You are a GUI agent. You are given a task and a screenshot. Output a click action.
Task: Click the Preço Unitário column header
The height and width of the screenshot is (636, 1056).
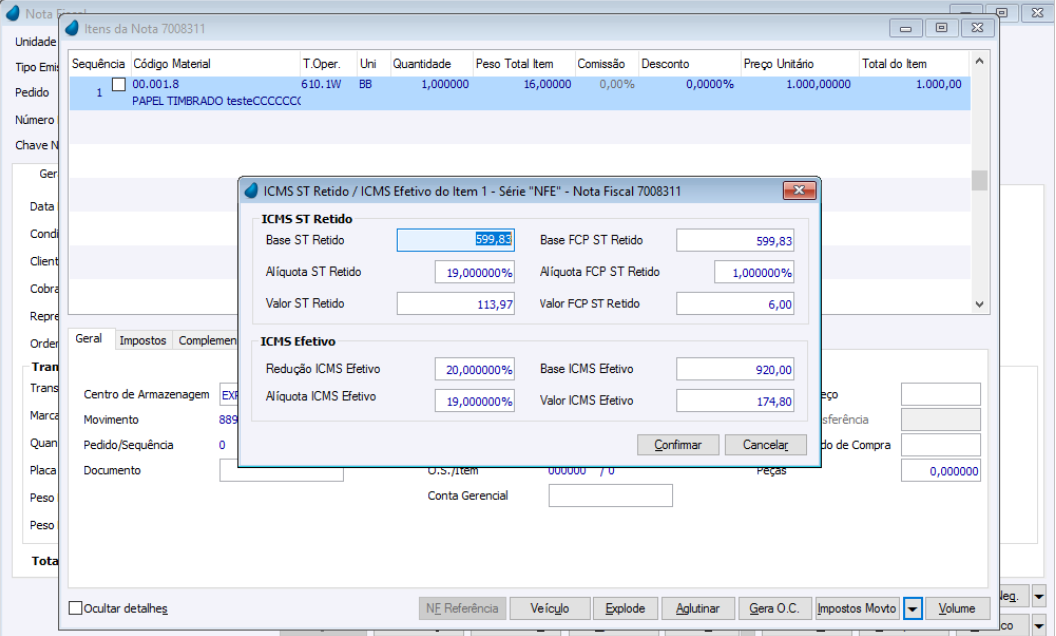click(799, 63)
